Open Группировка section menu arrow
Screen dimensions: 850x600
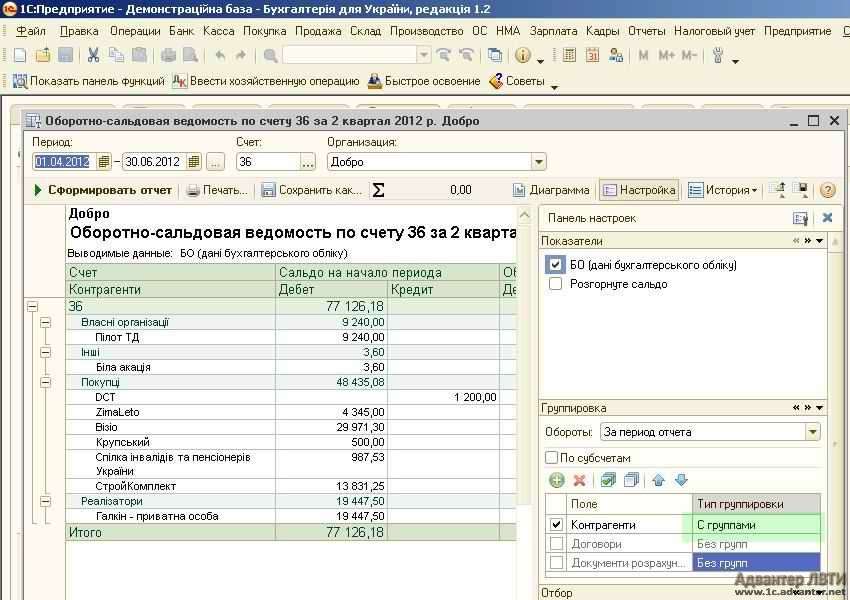[820, 408]
